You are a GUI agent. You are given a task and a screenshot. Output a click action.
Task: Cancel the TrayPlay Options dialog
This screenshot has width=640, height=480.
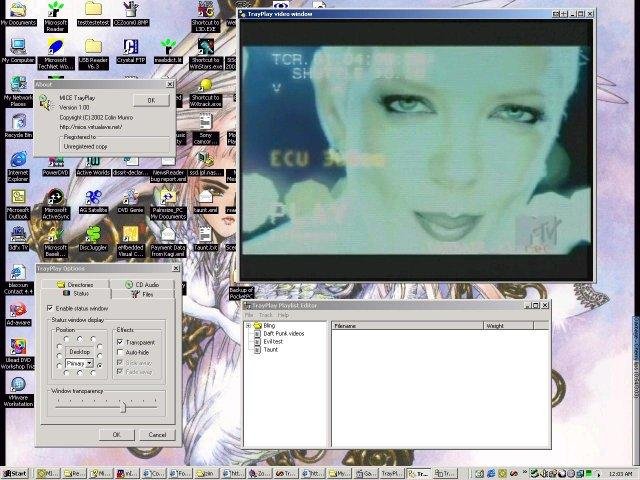[x=157, y=435]
